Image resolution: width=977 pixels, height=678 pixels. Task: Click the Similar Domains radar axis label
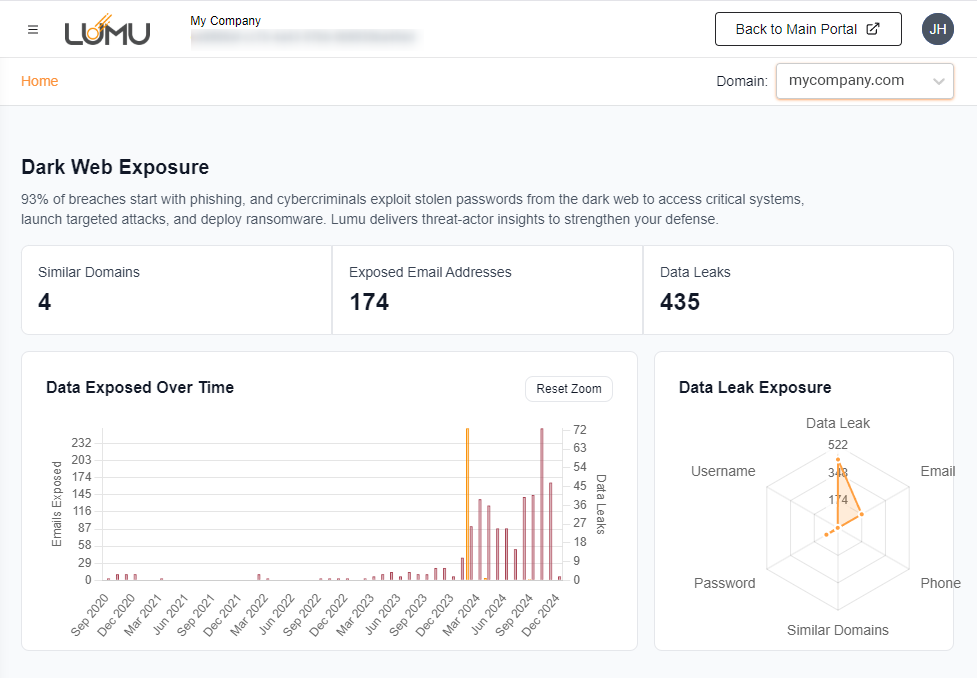coord(837,630)
